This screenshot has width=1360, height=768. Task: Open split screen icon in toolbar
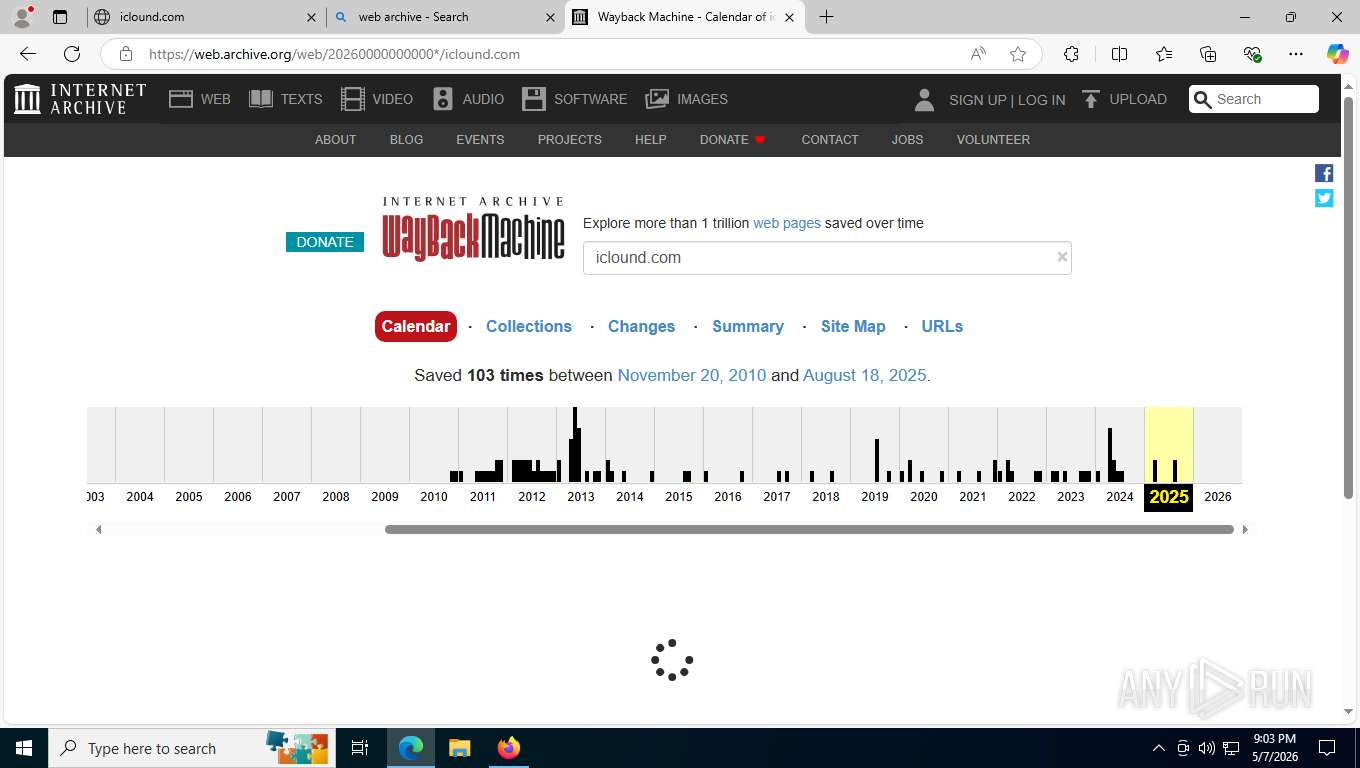(1119, 54)
